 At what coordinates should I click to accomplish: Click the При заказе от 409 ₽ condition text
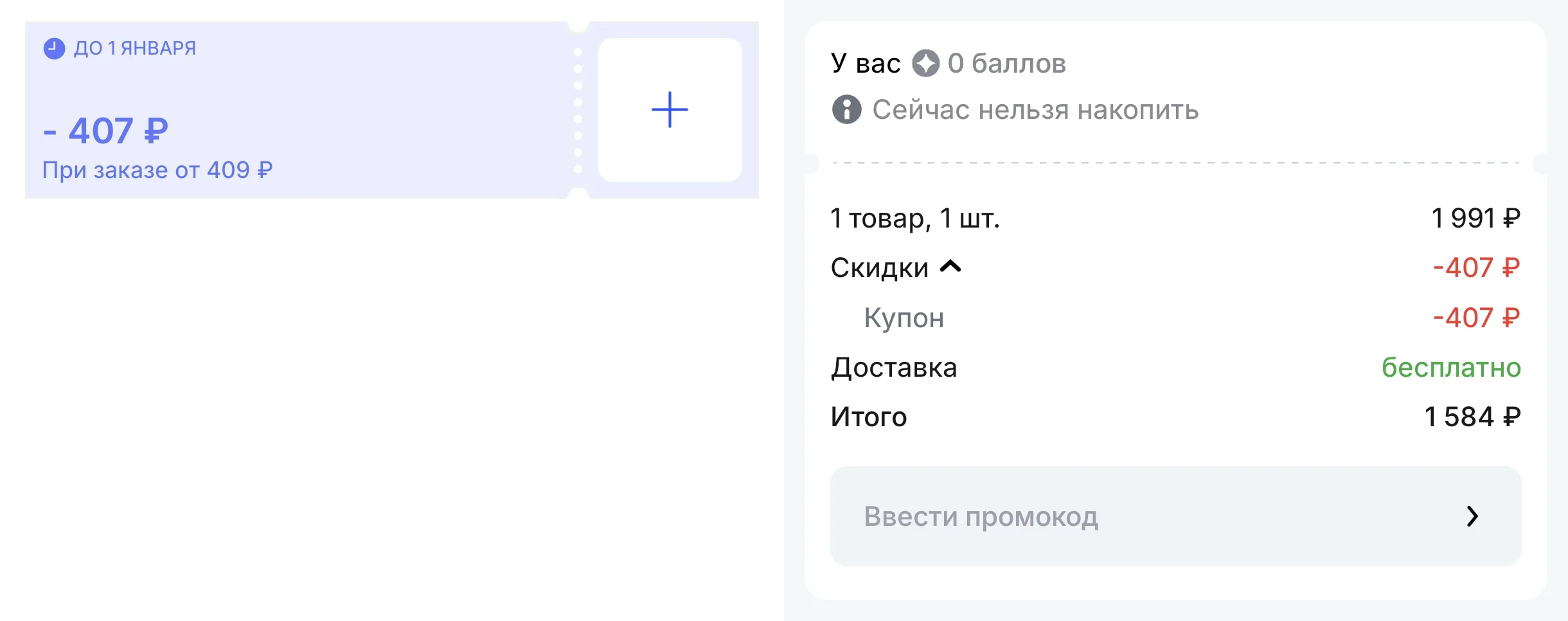157,169
